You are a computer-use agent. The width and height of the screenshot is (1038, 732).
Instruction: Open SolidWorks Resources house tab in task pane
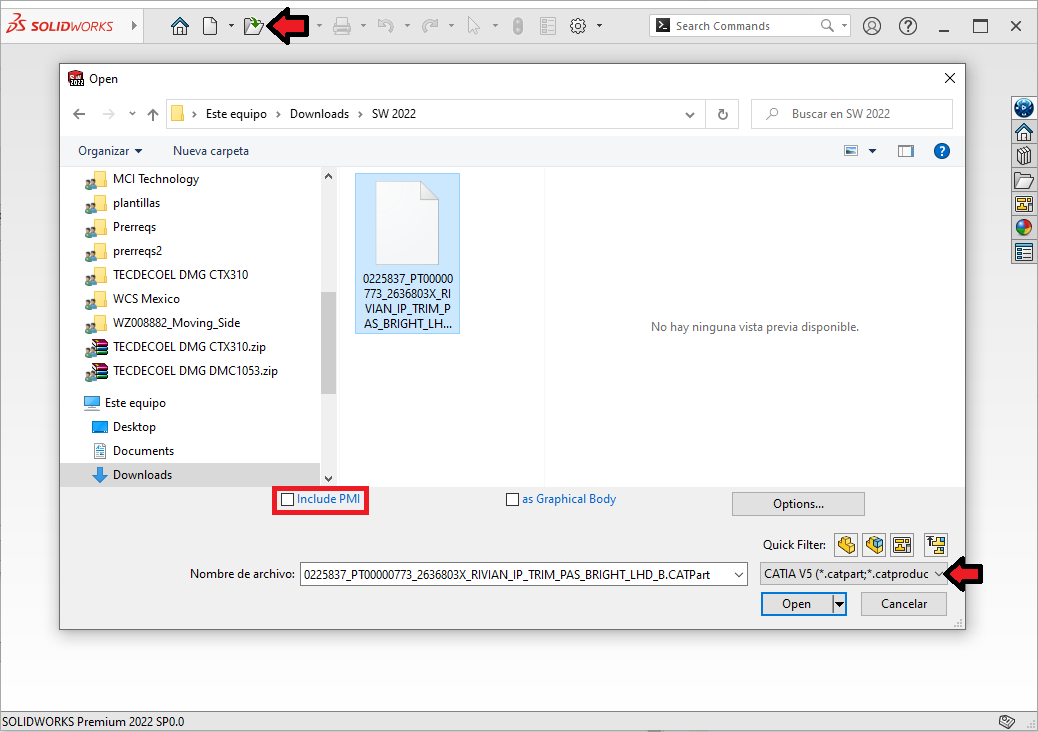[x=1023, y=132]
